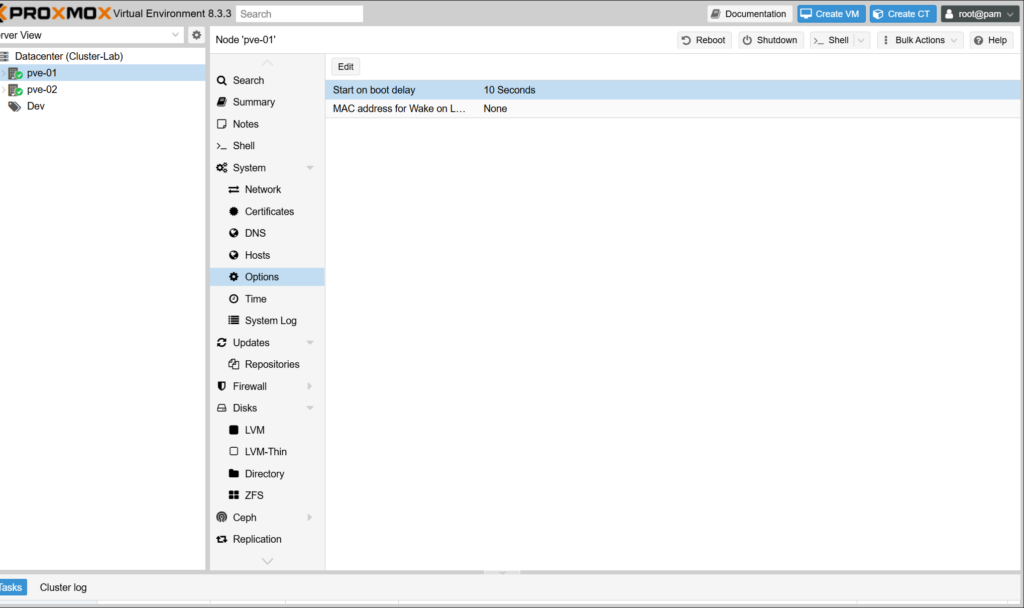Open the Firewall section
This screenshot has width=1024, height=608.
[x=249, y=387]
